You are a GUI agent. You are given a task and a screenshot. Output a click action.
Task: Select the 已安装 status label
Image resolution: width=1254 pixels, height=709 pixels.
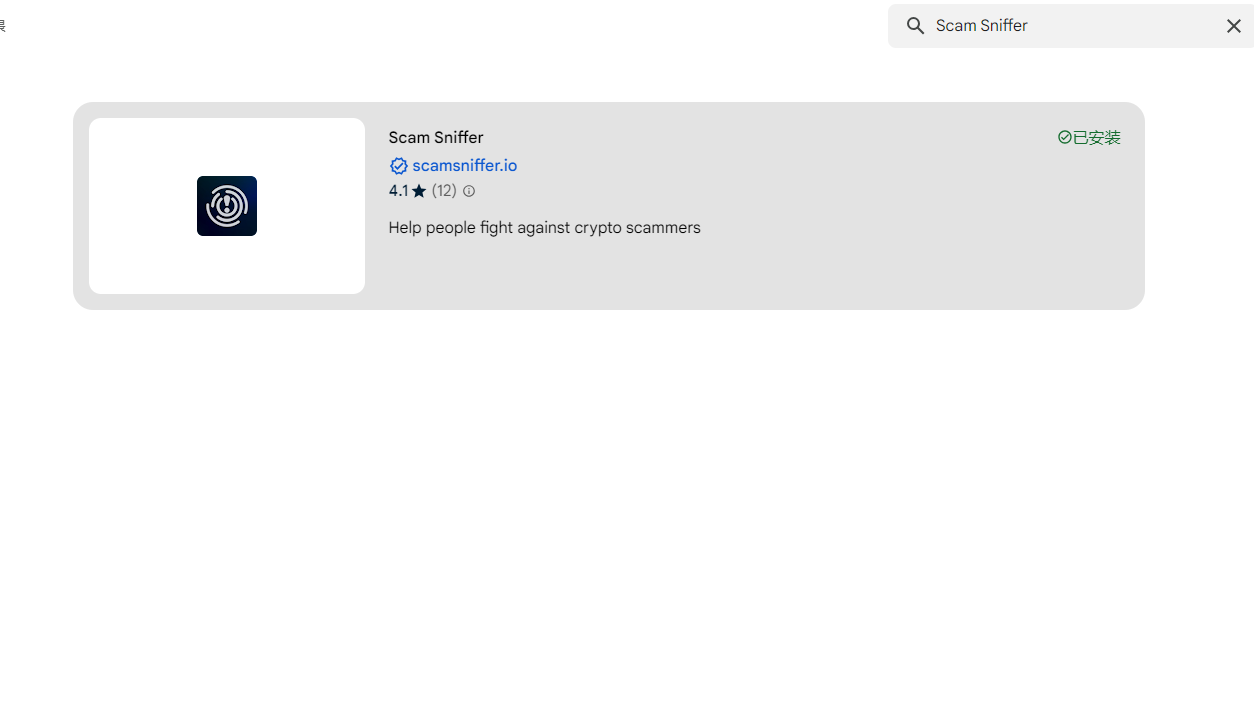pyautogui.click(x=1097, y=137)
